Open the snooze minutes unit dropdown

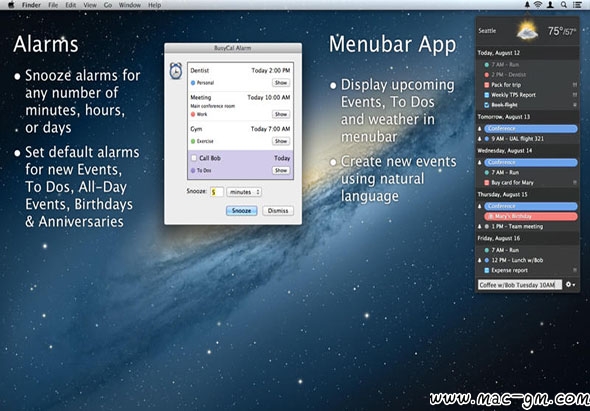(244, 192)
